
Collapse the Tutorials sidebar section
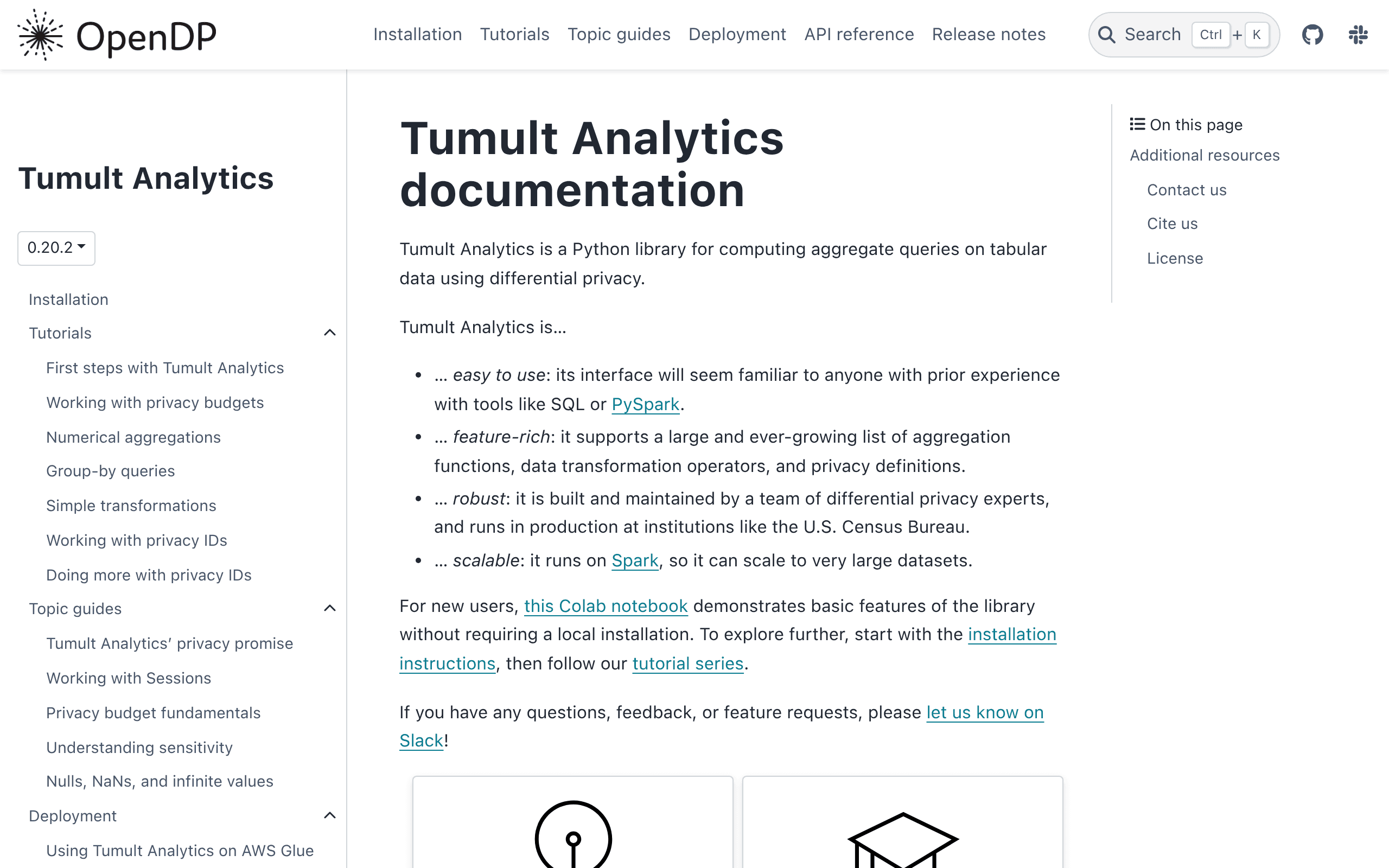click(x=329, y=333)
